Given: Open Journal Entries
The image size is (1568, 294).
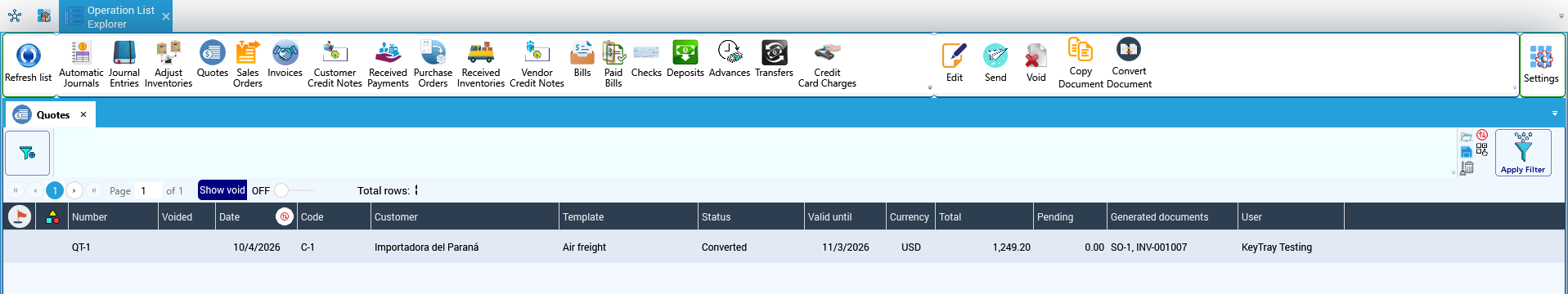Looking at the screenshot, I should (x=124, y=65).
